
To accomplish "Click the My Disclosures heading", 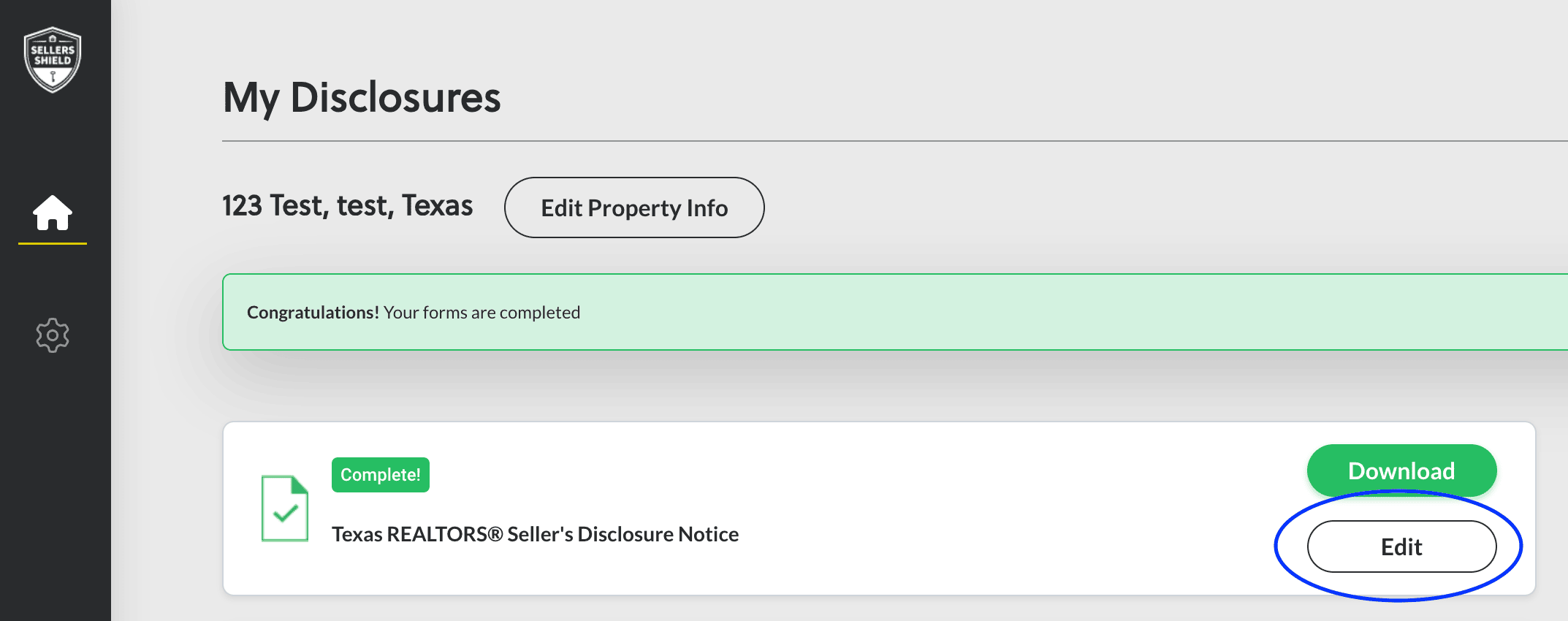I will [361, 97].
